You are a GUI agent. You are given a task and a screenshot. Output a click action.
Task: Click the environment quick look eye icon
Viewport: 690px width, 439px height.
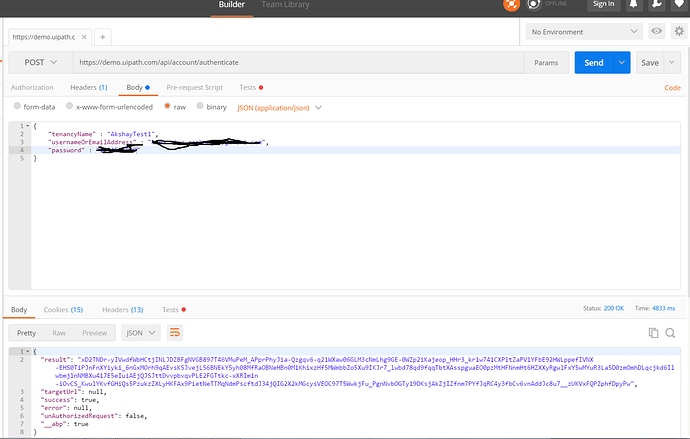[657, 31]
